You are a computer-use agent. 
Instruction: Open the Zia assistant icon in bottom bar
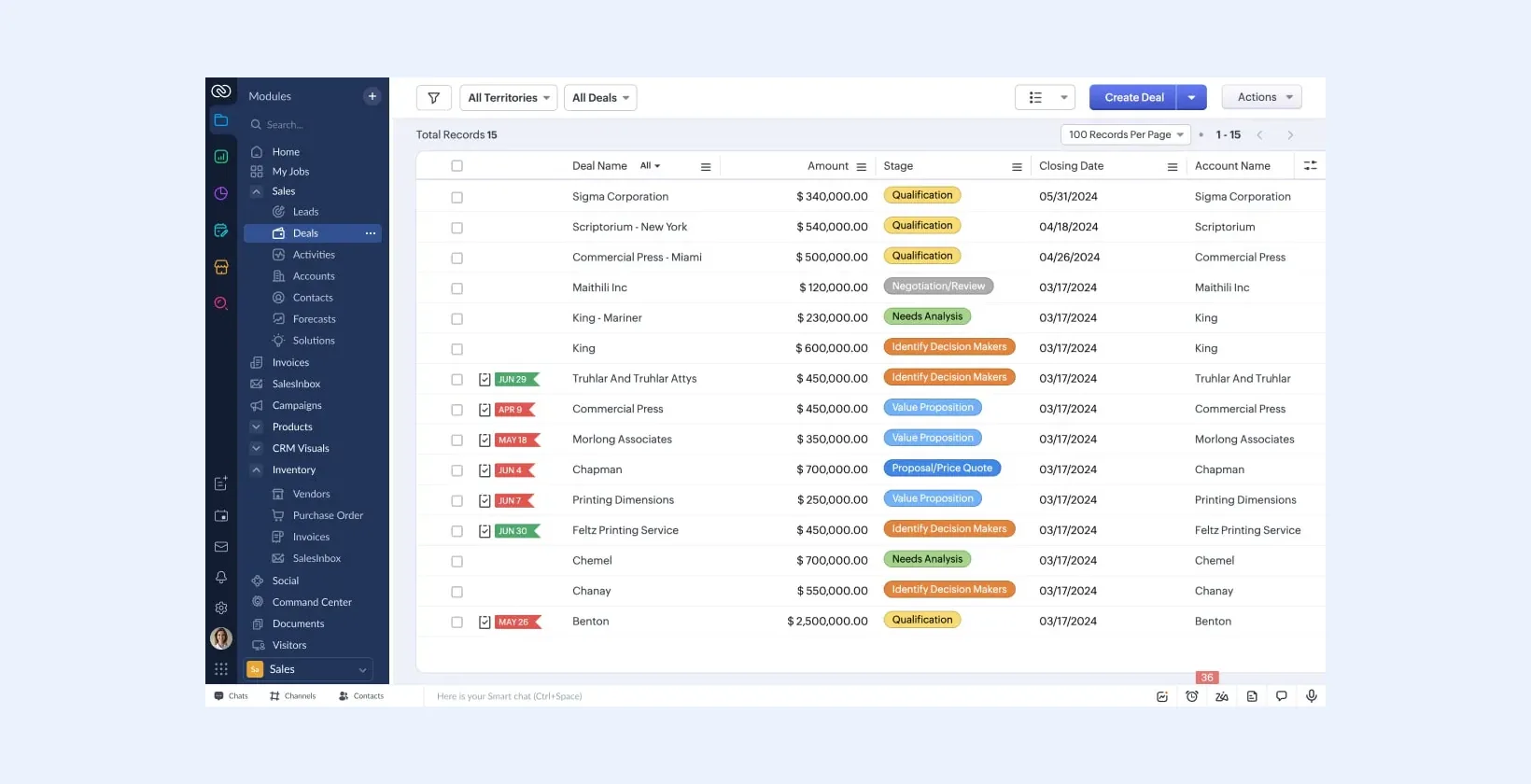pyautogui.click(x=1222, y=696)
